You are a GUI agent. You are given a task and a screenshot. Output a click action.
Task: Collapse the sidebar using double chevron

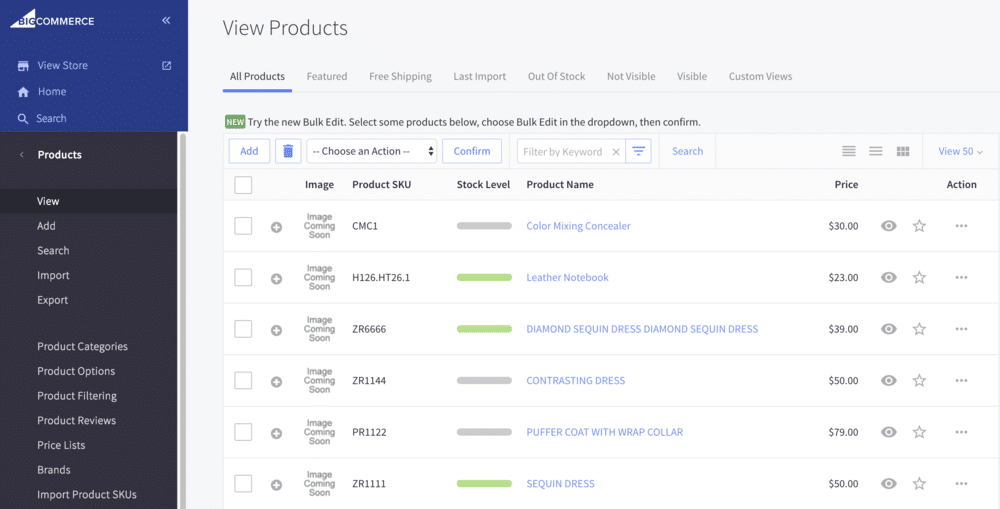(x=166, y=20)
